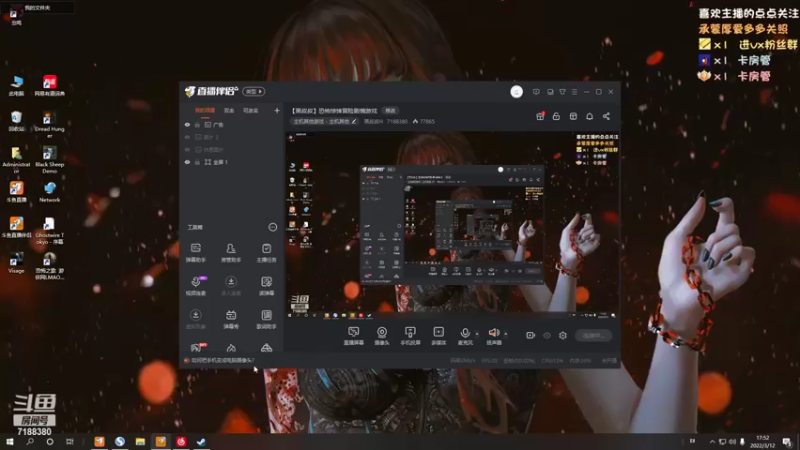Add the 直播屏幕 screen capture source
This screenshot has width=800, height=450.
tap(353, 336)
